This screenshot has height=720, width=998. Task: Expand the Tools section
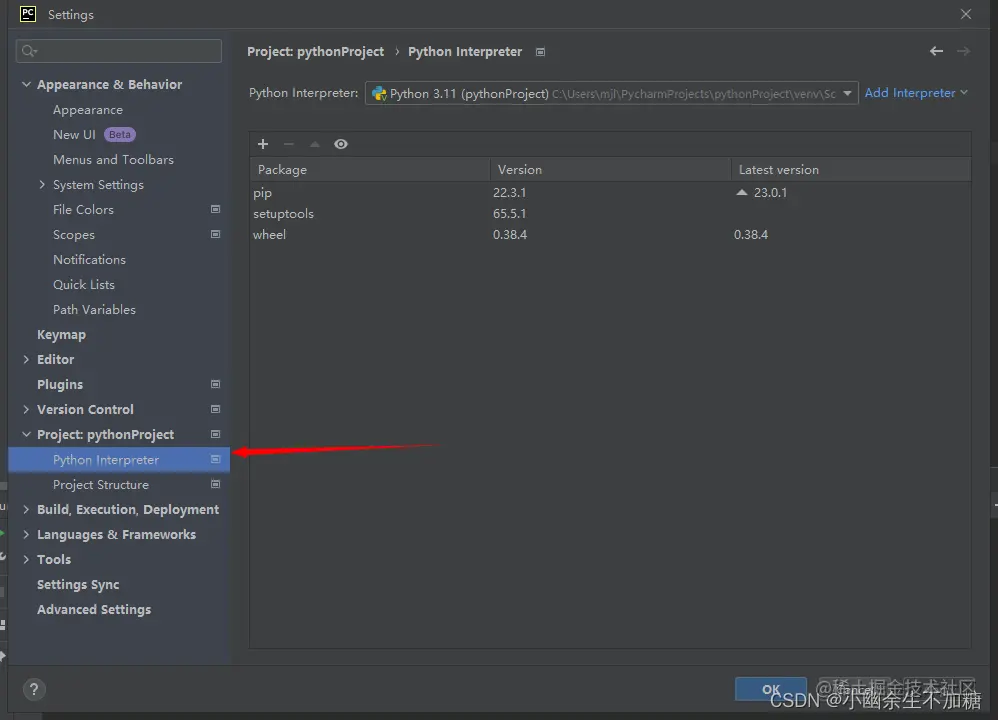pos(26,560)
